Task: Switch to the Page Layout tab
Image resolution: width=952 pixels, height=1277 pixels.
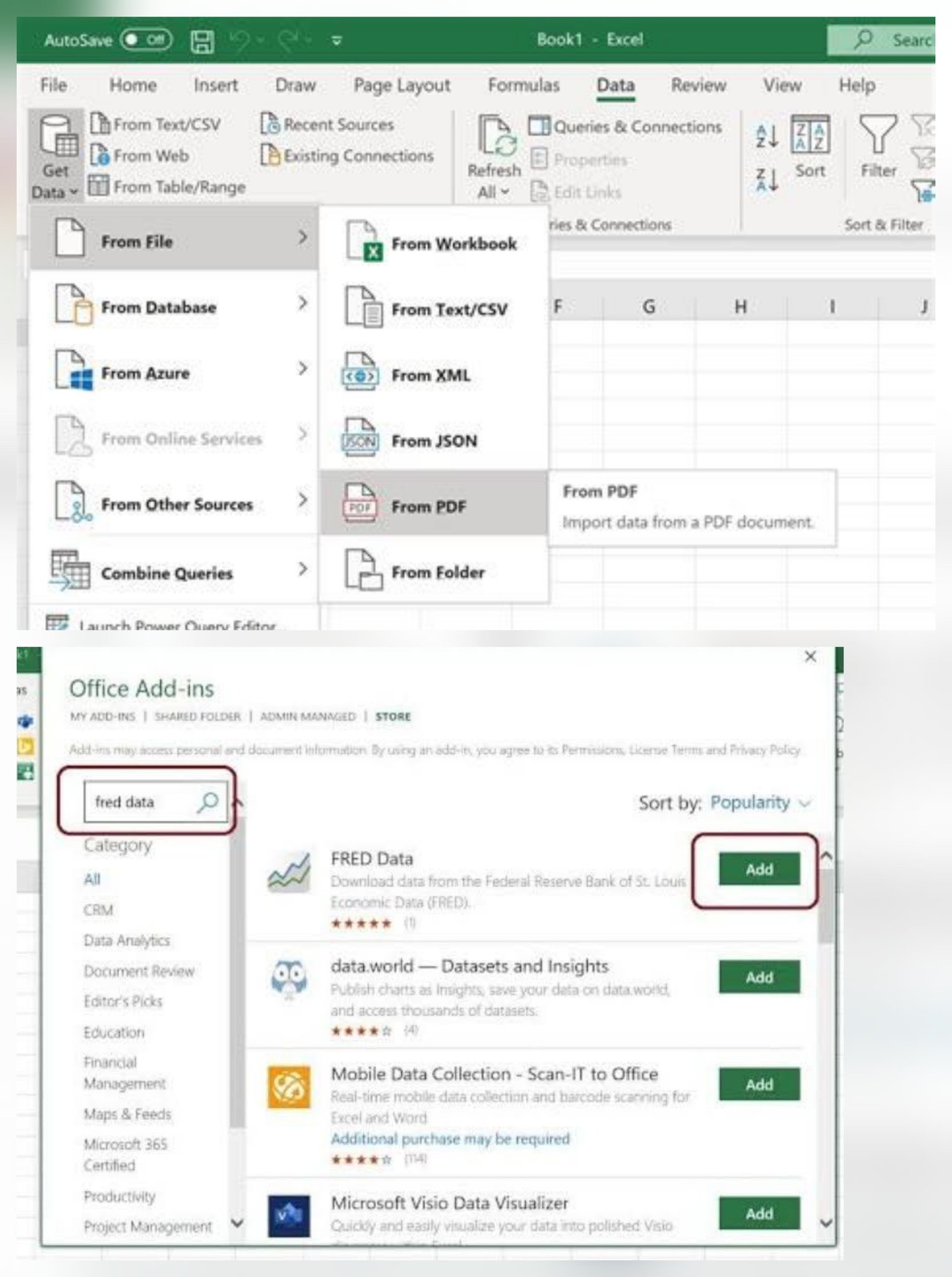Action: pos(401,85)
